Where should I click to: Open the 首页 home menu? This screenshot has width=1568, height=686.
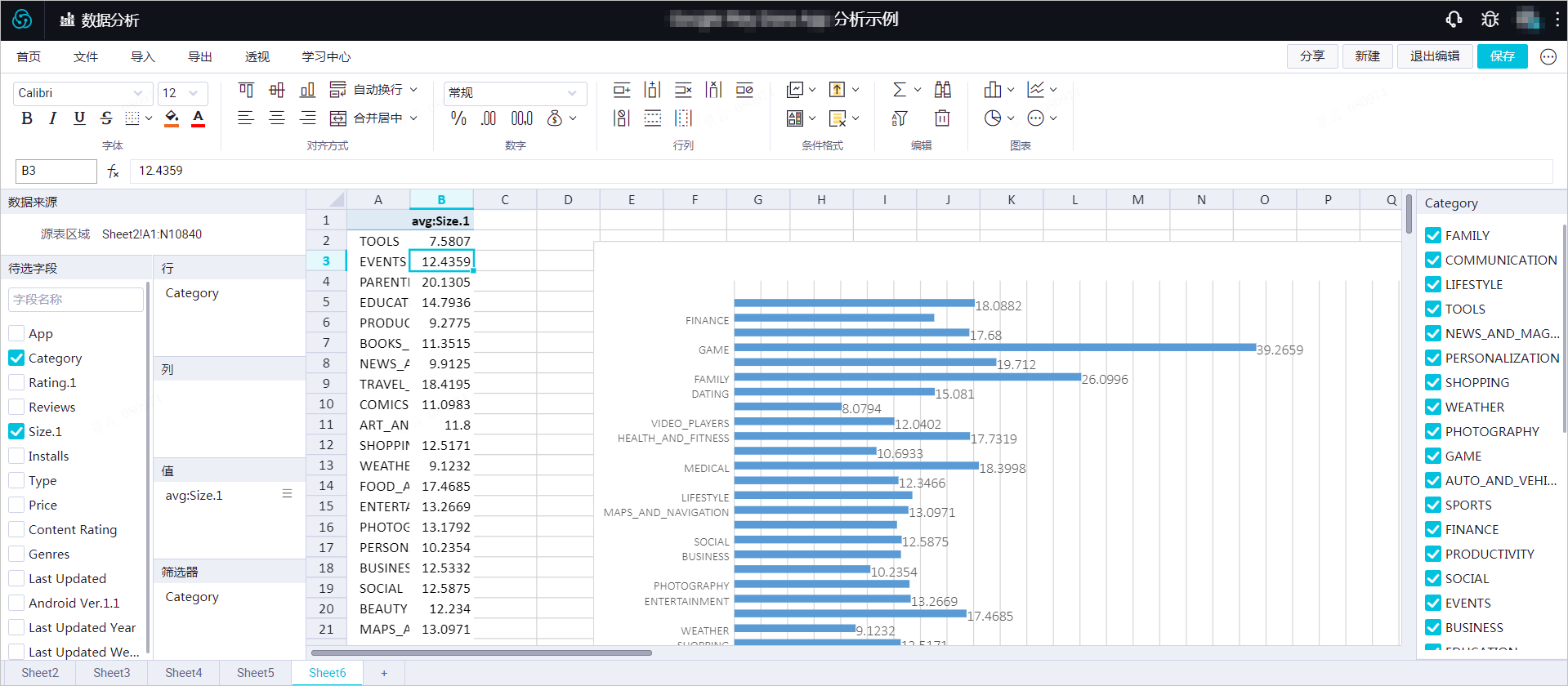coord(29,56)
